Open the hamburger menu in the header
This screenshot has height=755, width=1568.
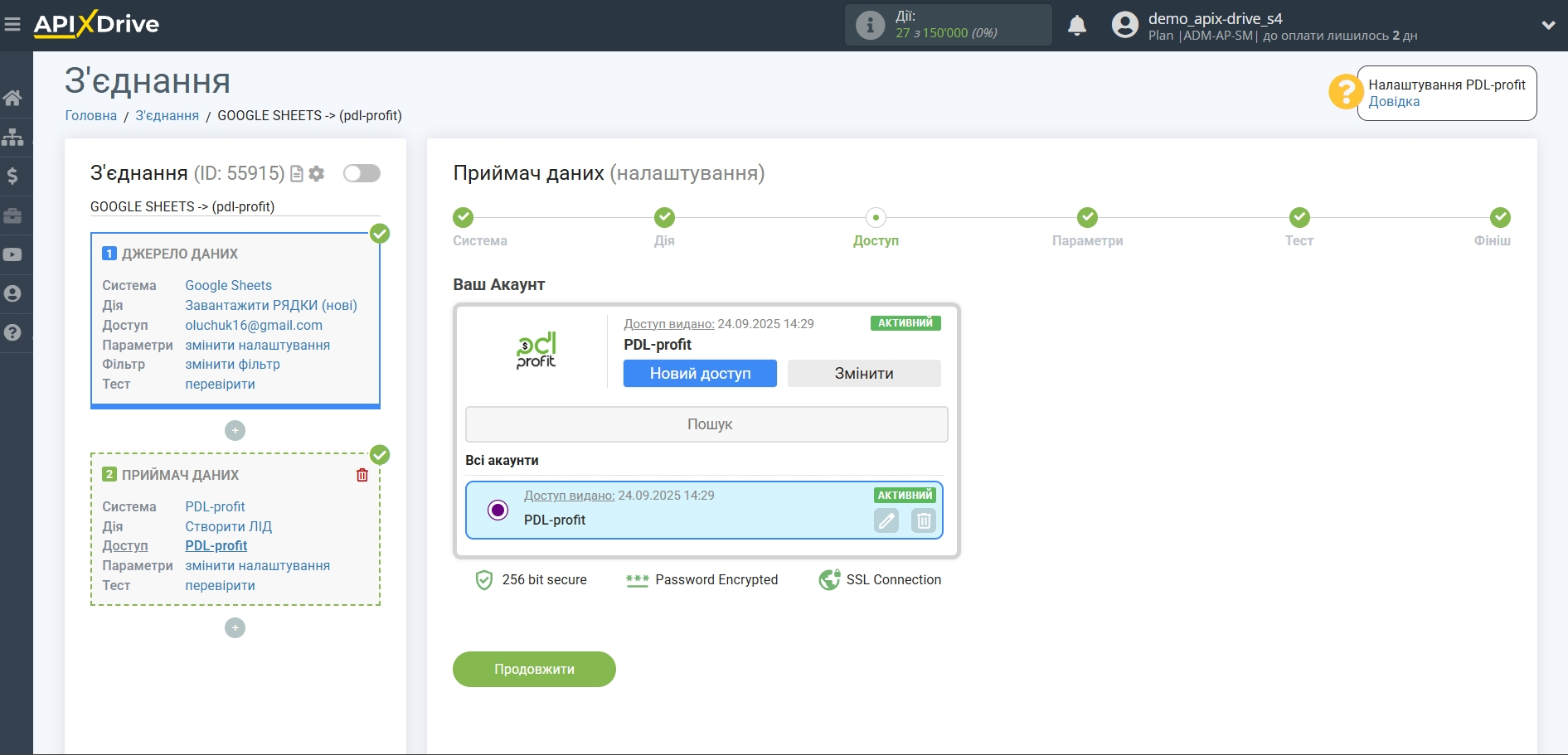pyautogui.click(x=12, y=25)
